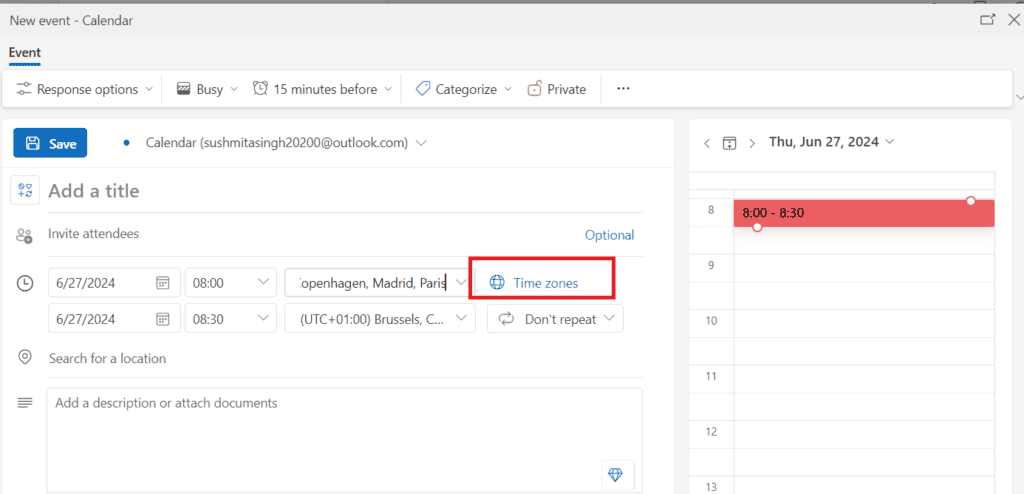1024x494 pixels.
Task: Open Response options dropdown
Action: click(x=86, y=89)
